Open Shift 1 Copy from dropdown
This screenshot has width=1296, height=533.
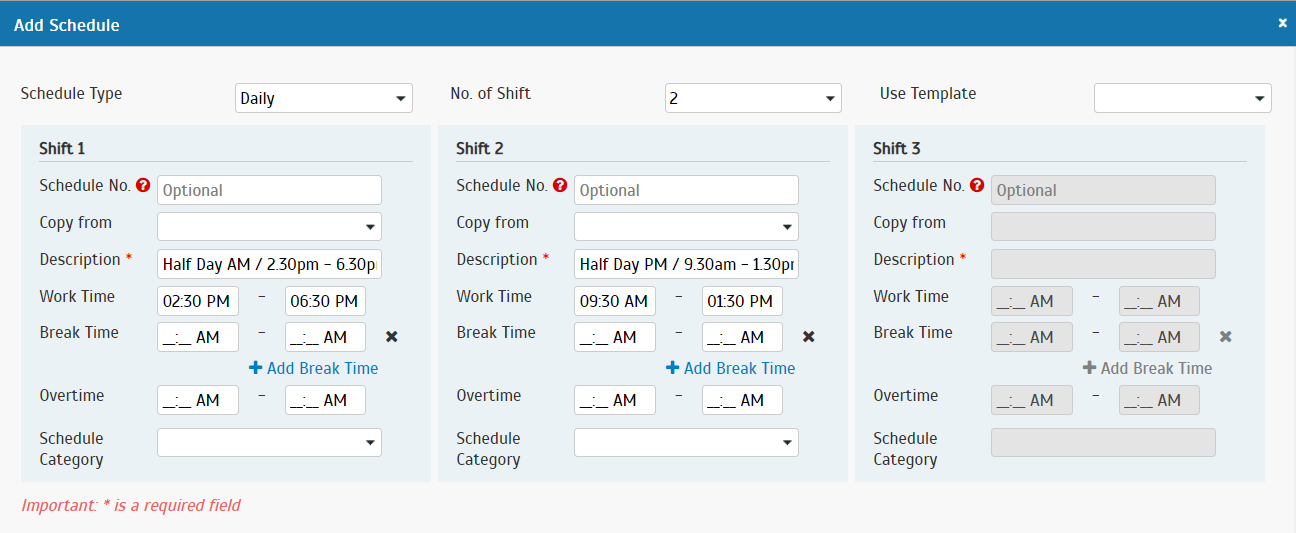(x=269, y=227)
